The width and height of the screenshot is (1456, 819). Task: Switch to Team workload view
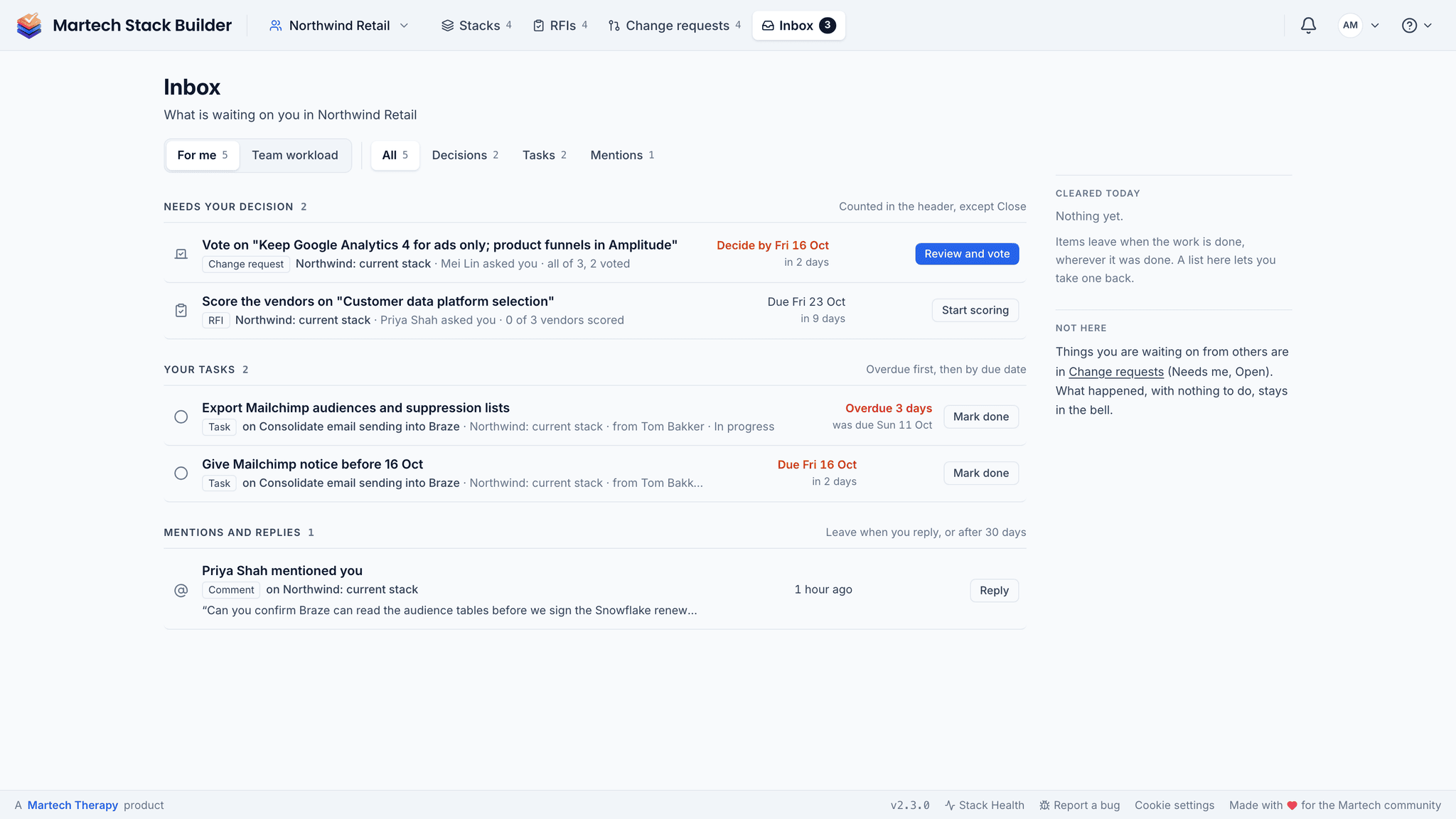(x=295, y=155)
